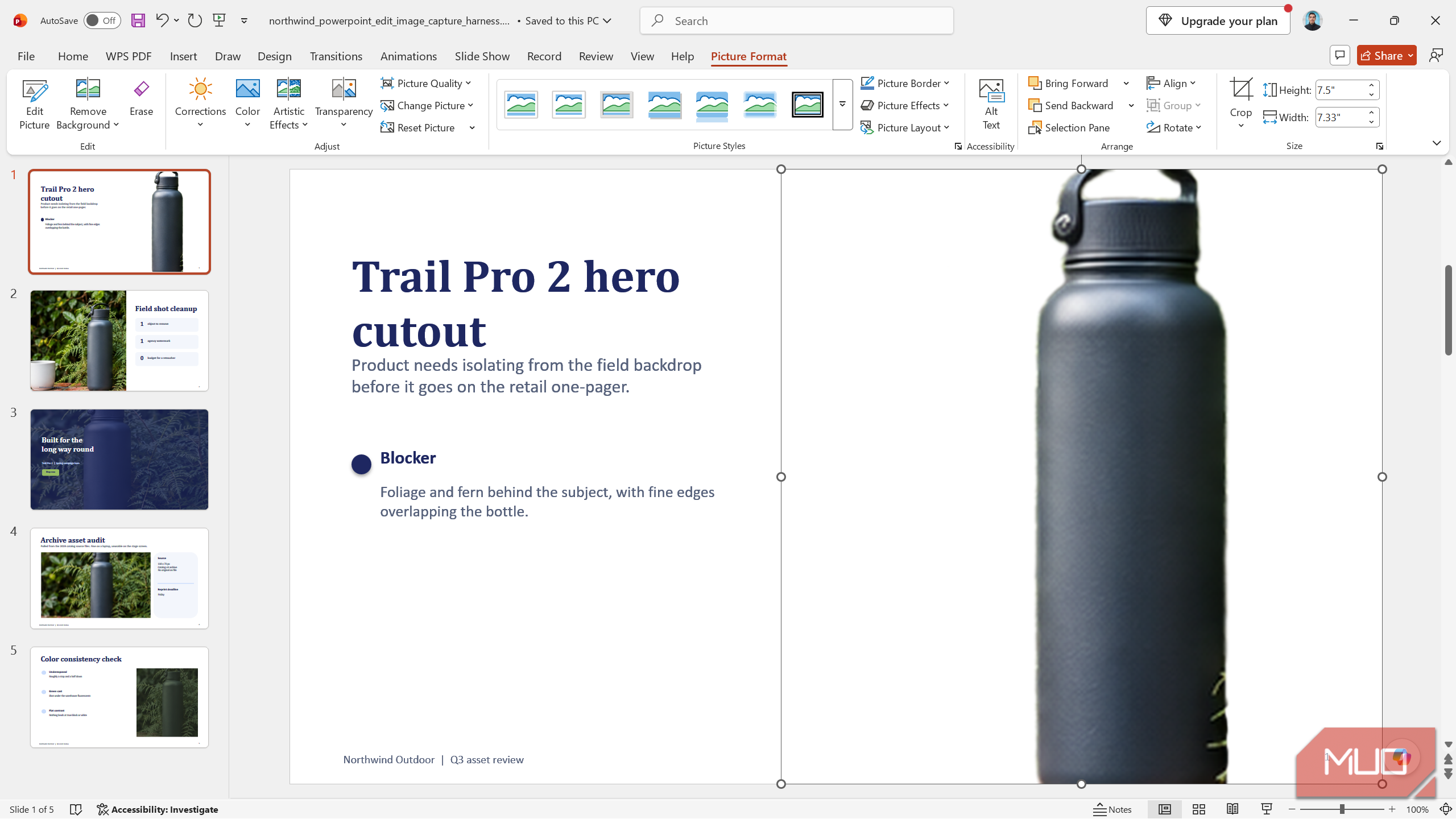
Task: Click the Zoom In plus button
Action: (1392, 809)
